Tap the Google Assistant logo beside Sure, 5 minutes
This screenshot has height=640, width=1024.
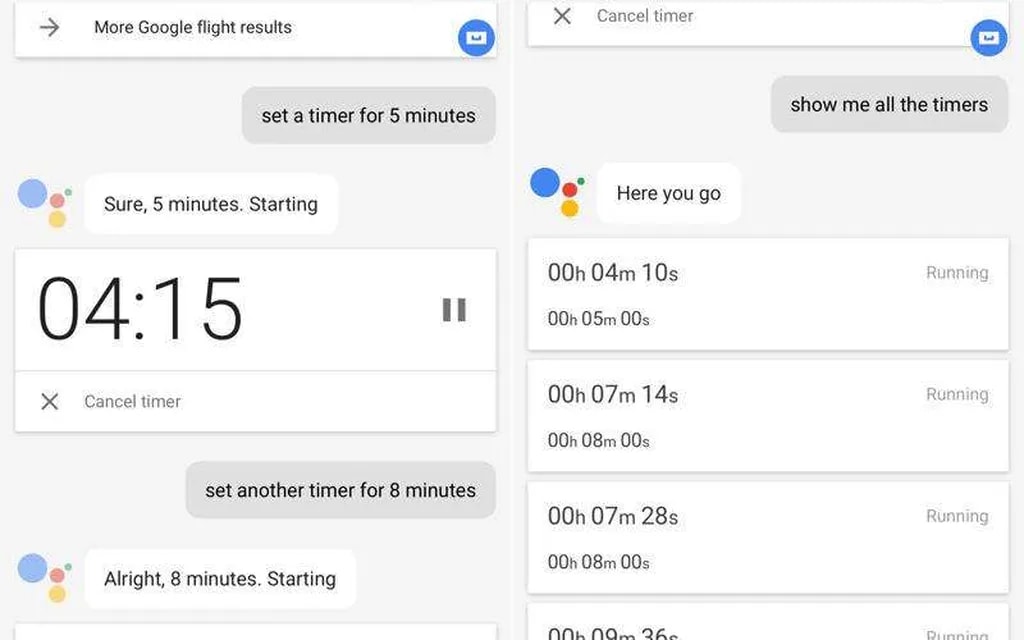click(45, 202)
